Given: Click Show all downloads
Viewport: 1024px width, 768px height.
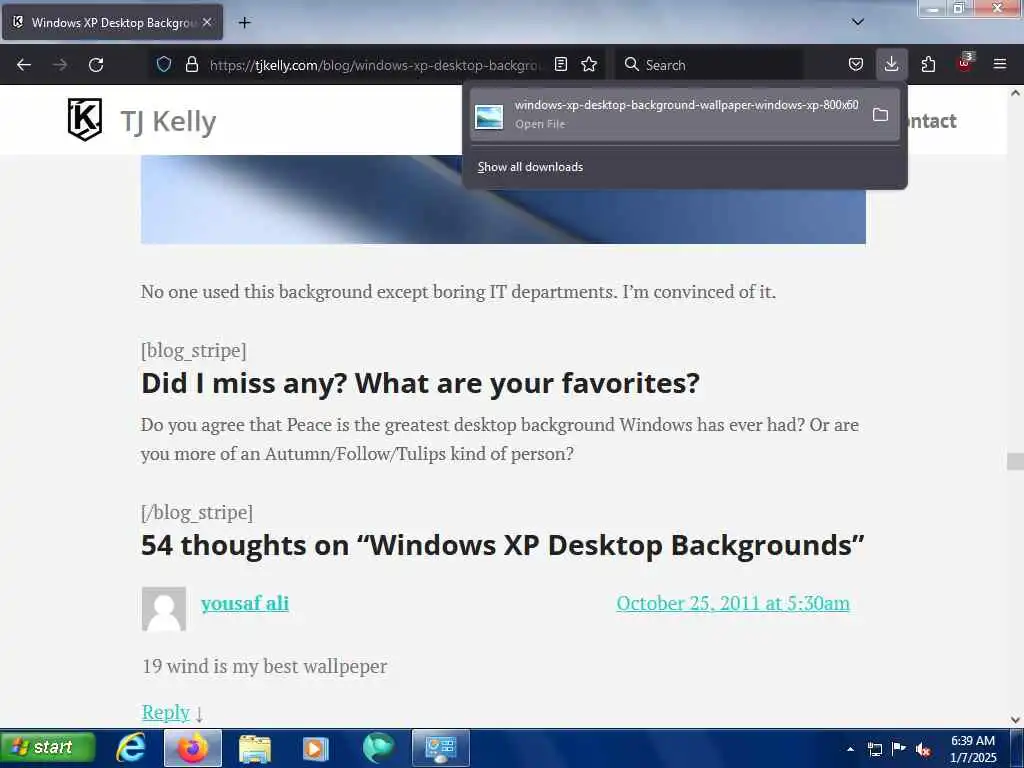Looking at the screenshot, I should tap(530, 167).
